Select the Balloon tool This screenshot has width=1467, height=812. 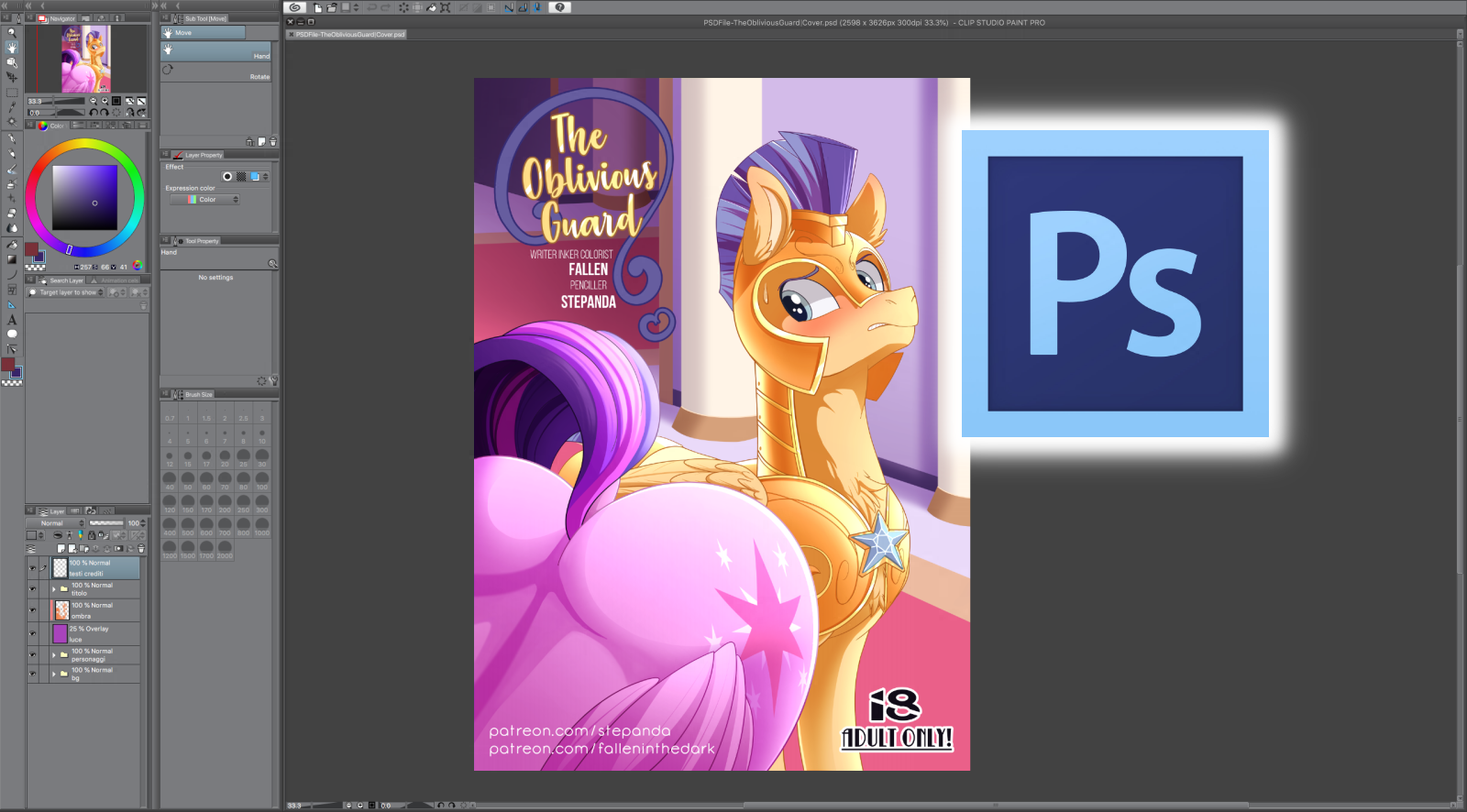click(12, 335)
